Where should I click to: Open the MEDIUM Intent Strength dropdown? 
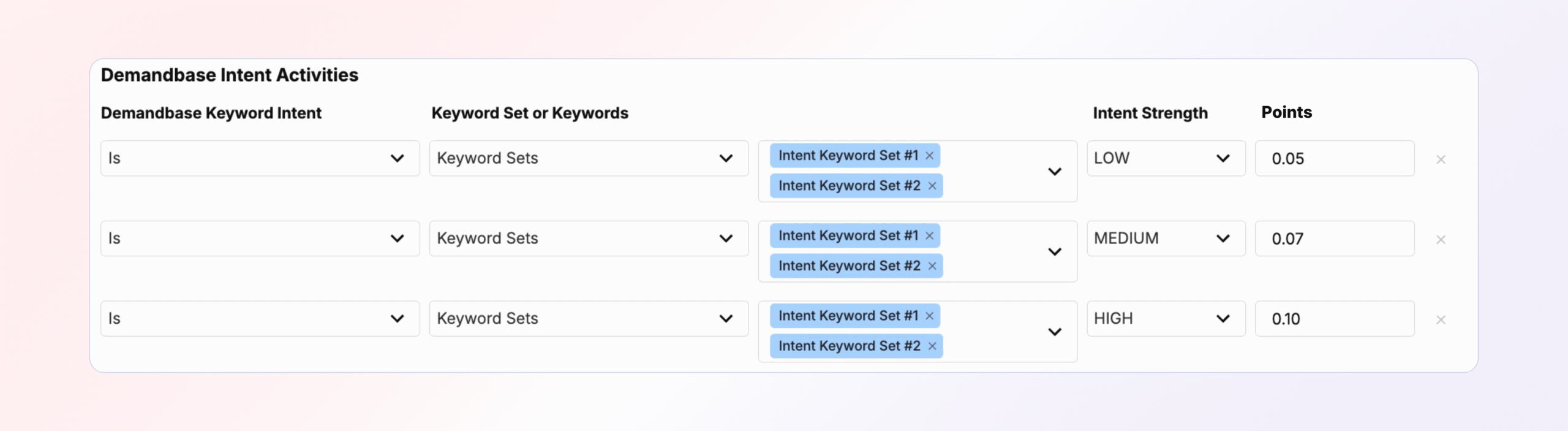[x=1166, y=238]
